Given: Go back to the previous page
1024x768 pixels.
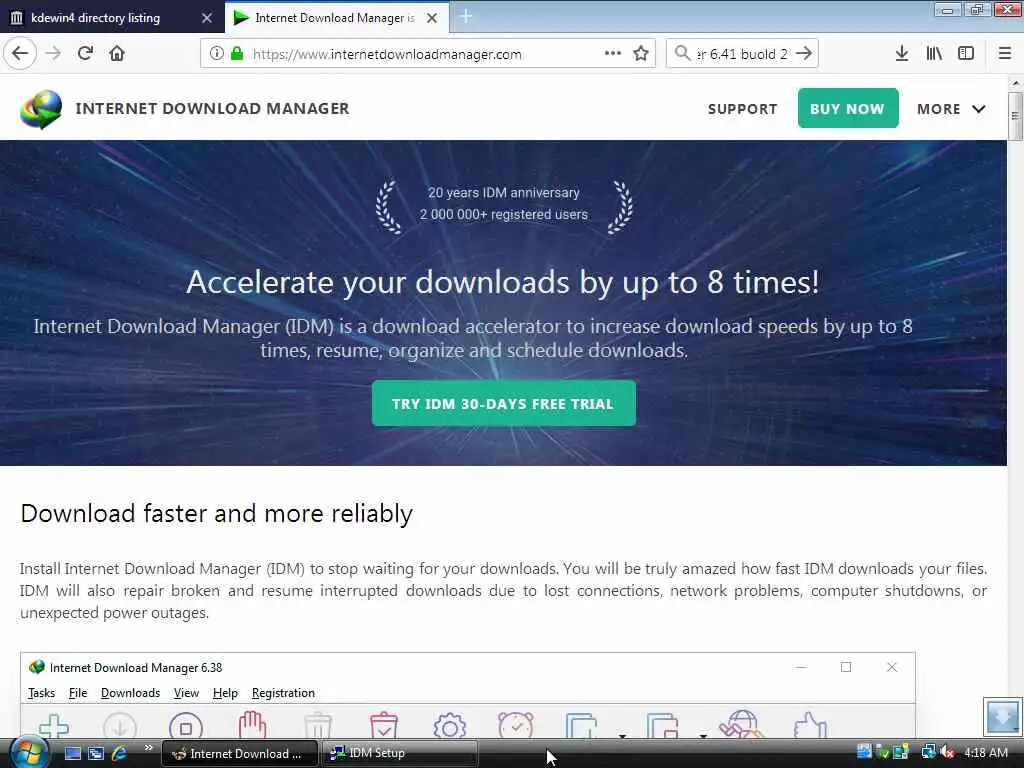Looking at the screenshot, I should [x=20, y=54].
